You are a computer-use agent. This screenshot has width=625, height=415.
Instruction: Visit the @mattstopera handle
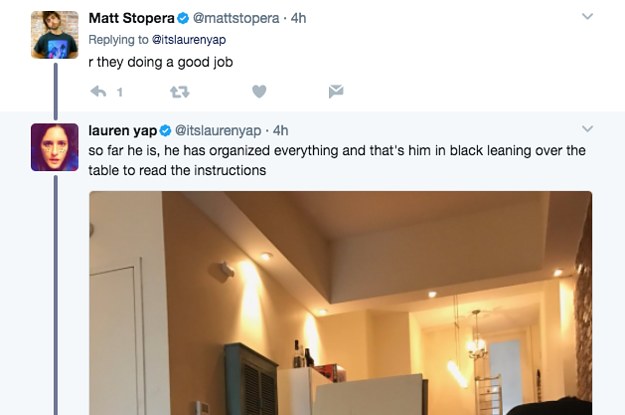tap(236, 18)
